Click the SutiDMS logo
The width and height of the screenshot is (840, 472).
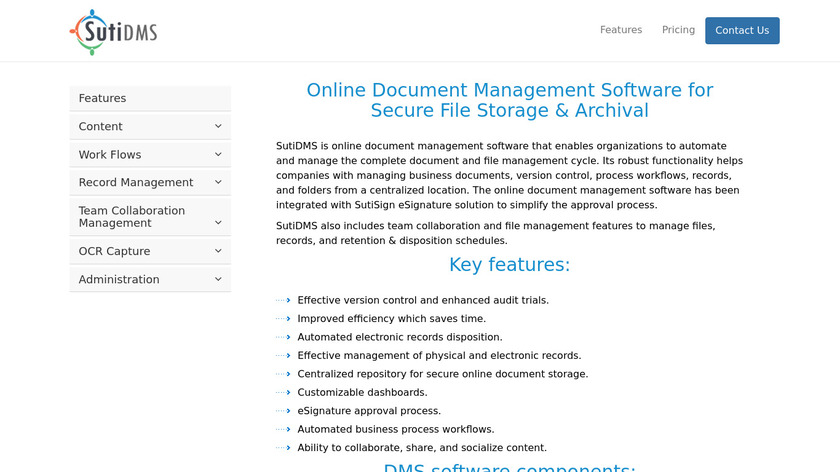coord(114,31)
